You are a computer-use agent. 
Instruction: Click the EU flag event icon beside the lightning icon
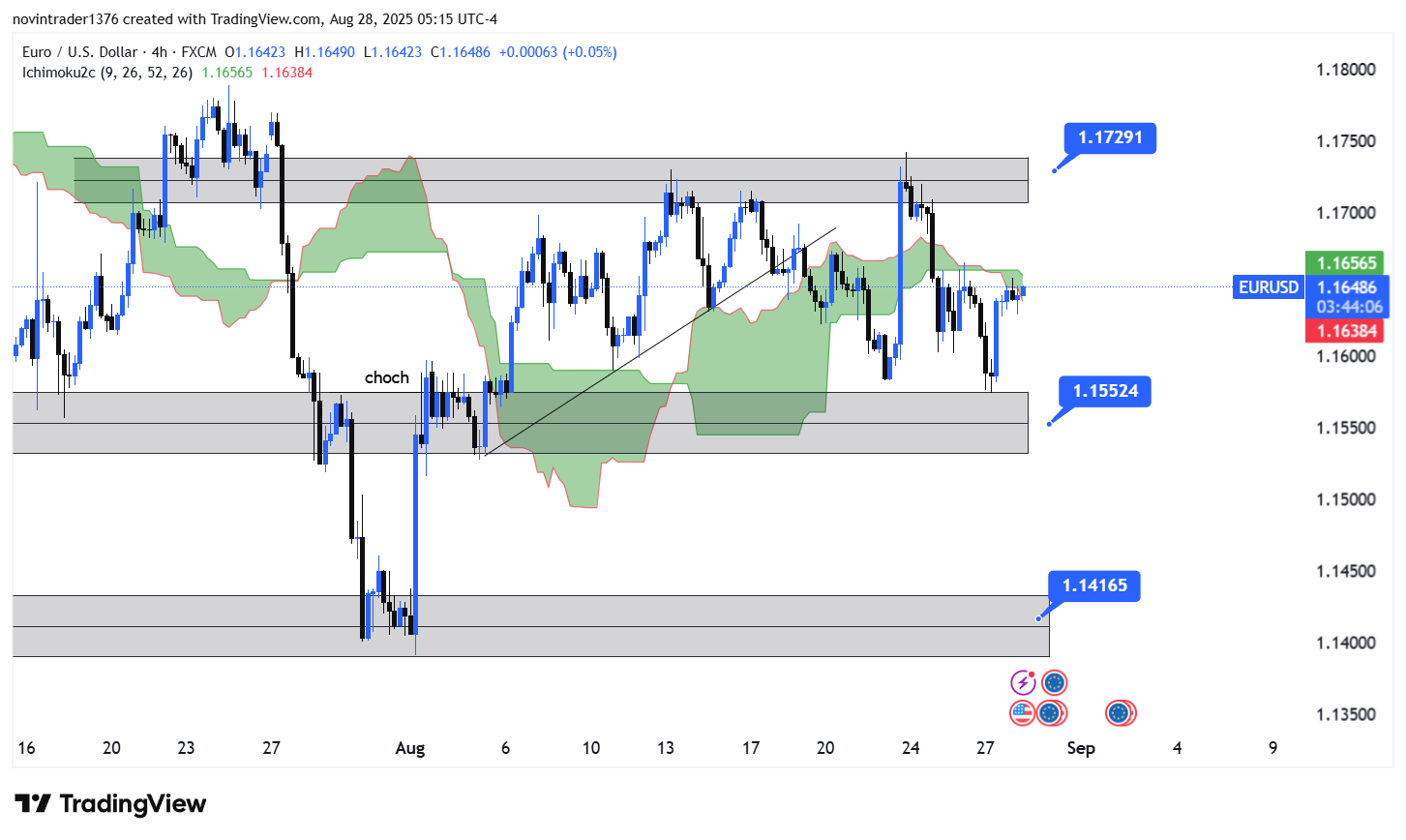[x=1055, y=683]
